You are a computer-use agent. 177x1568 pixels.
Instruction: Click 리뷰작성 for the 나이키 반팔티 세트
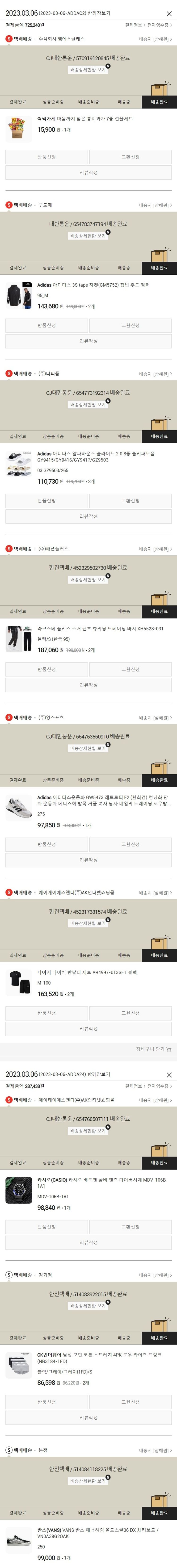coord(88,1029)
